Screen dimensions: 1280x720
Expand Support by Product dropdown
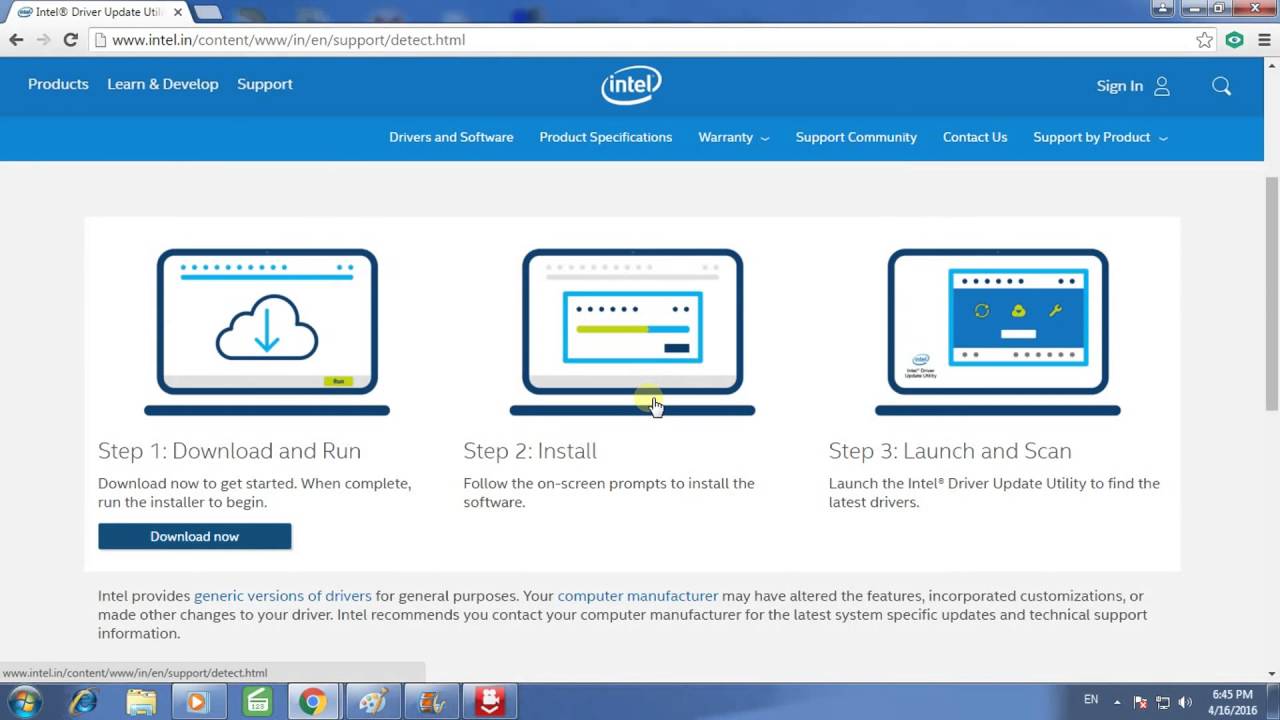(x=1100, y=137)
